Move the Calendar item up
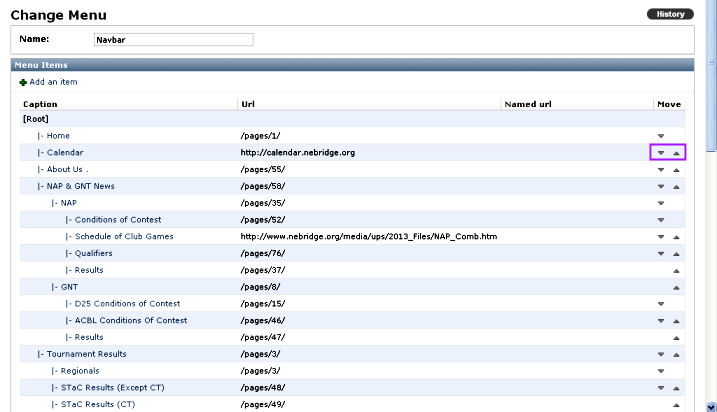 pos(677,153)
